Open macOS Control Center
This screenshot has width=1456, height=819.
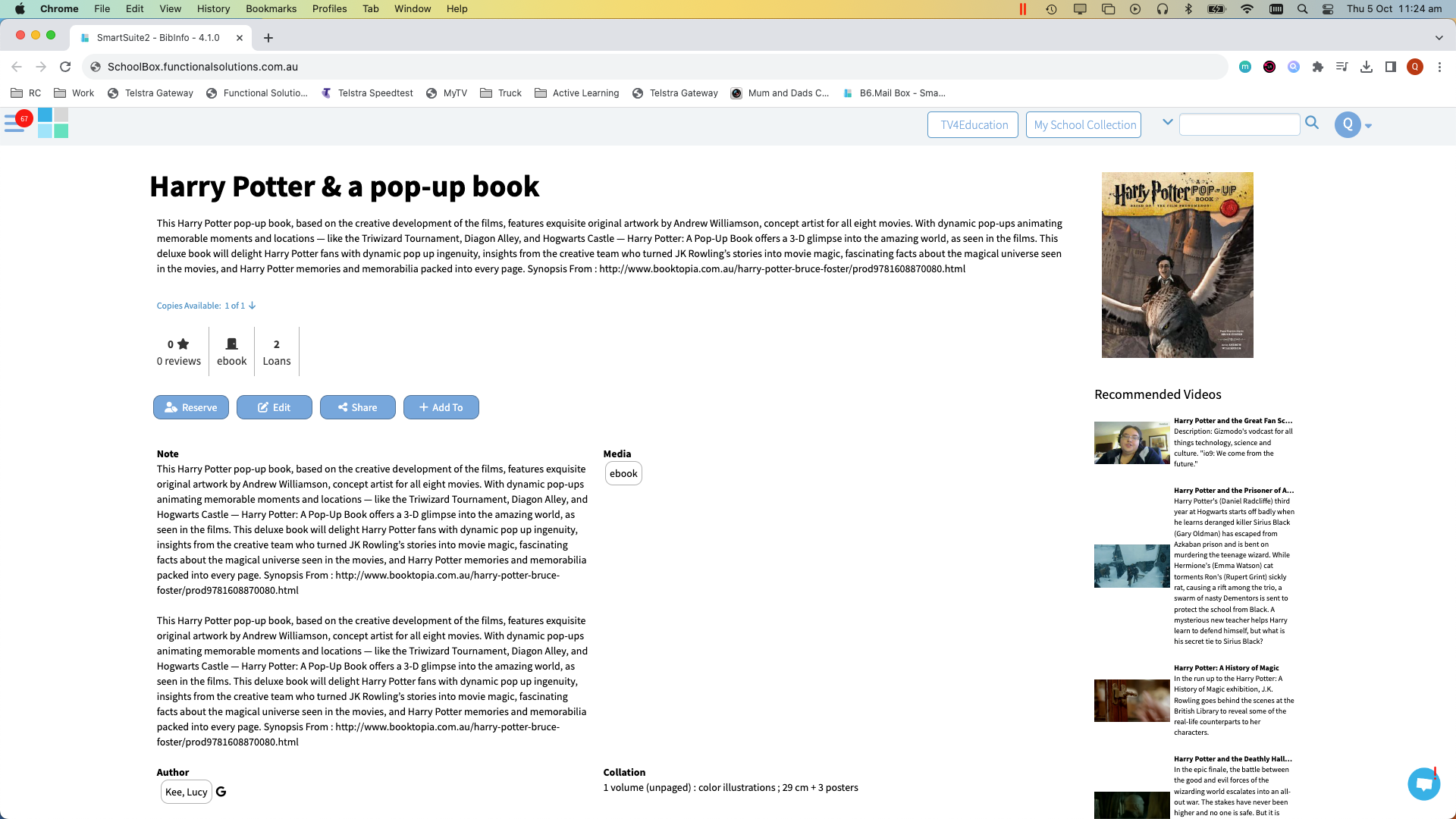click(x=1328, y=9)
